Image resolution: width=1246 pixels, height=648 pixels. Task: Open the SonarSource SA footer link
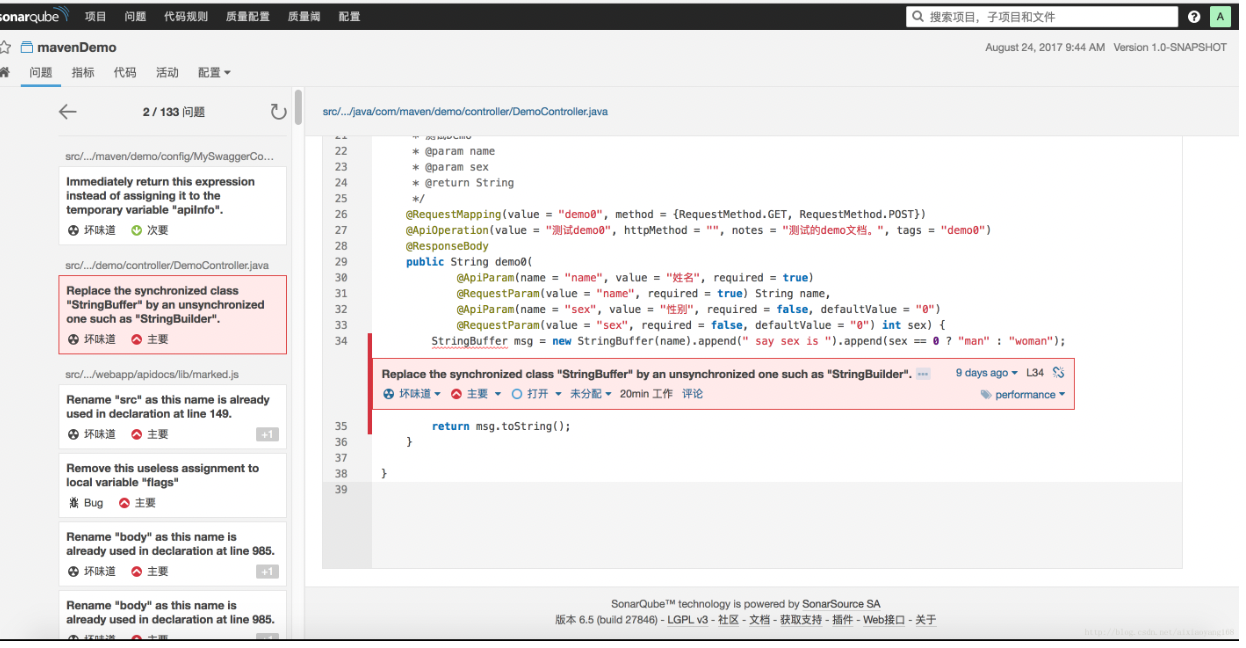pyautogui.click(x=841, y=604)
